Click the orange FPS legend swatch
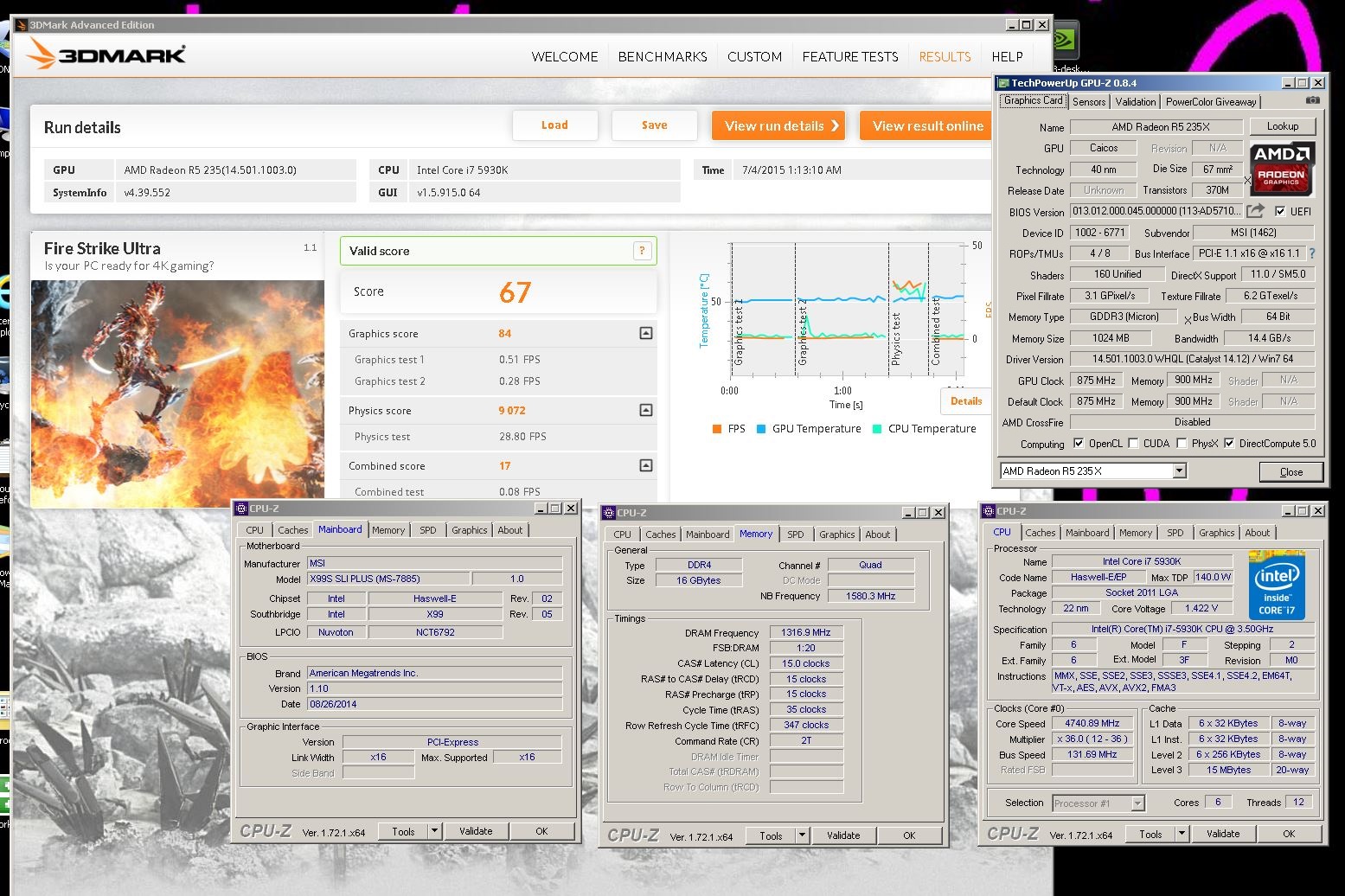Viewport: 1345px width, 896px height. click(x=716, y=429)
